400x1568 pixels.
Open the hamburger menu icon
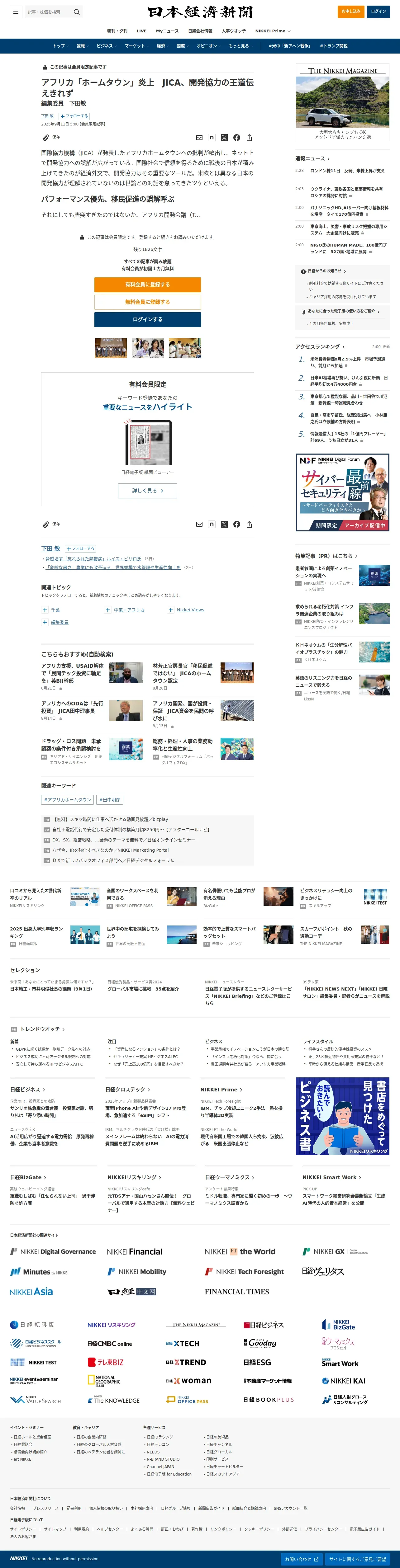(x=16, y=12)
